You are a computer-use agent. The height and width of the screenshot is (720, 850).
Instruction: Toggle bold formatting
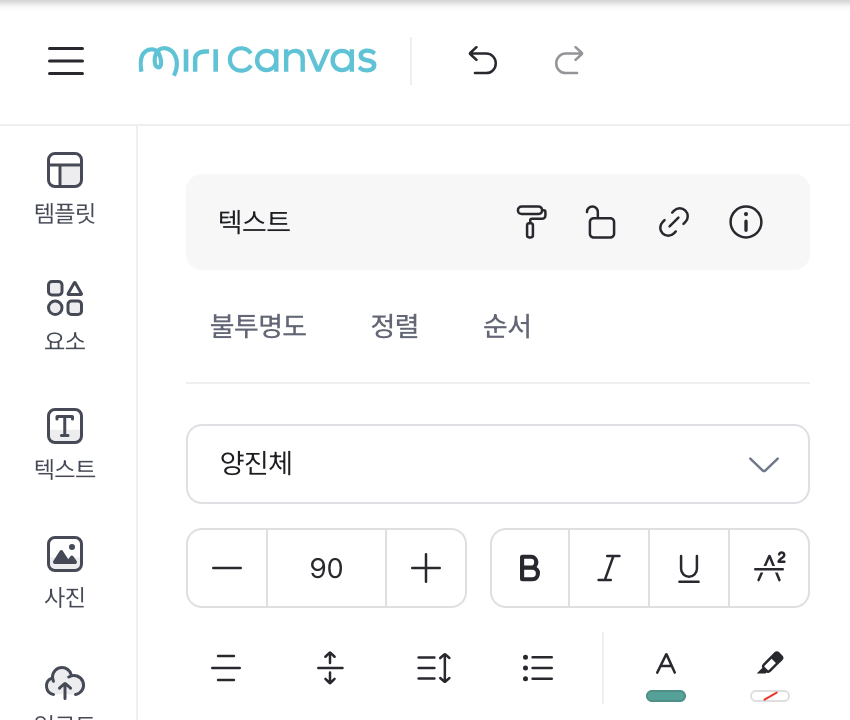click(530, 568)
